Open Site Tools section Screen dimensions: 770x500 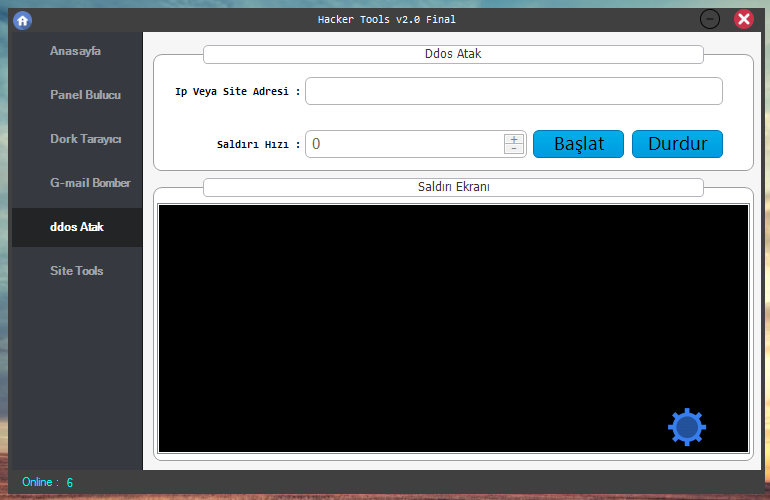(77, 271)
